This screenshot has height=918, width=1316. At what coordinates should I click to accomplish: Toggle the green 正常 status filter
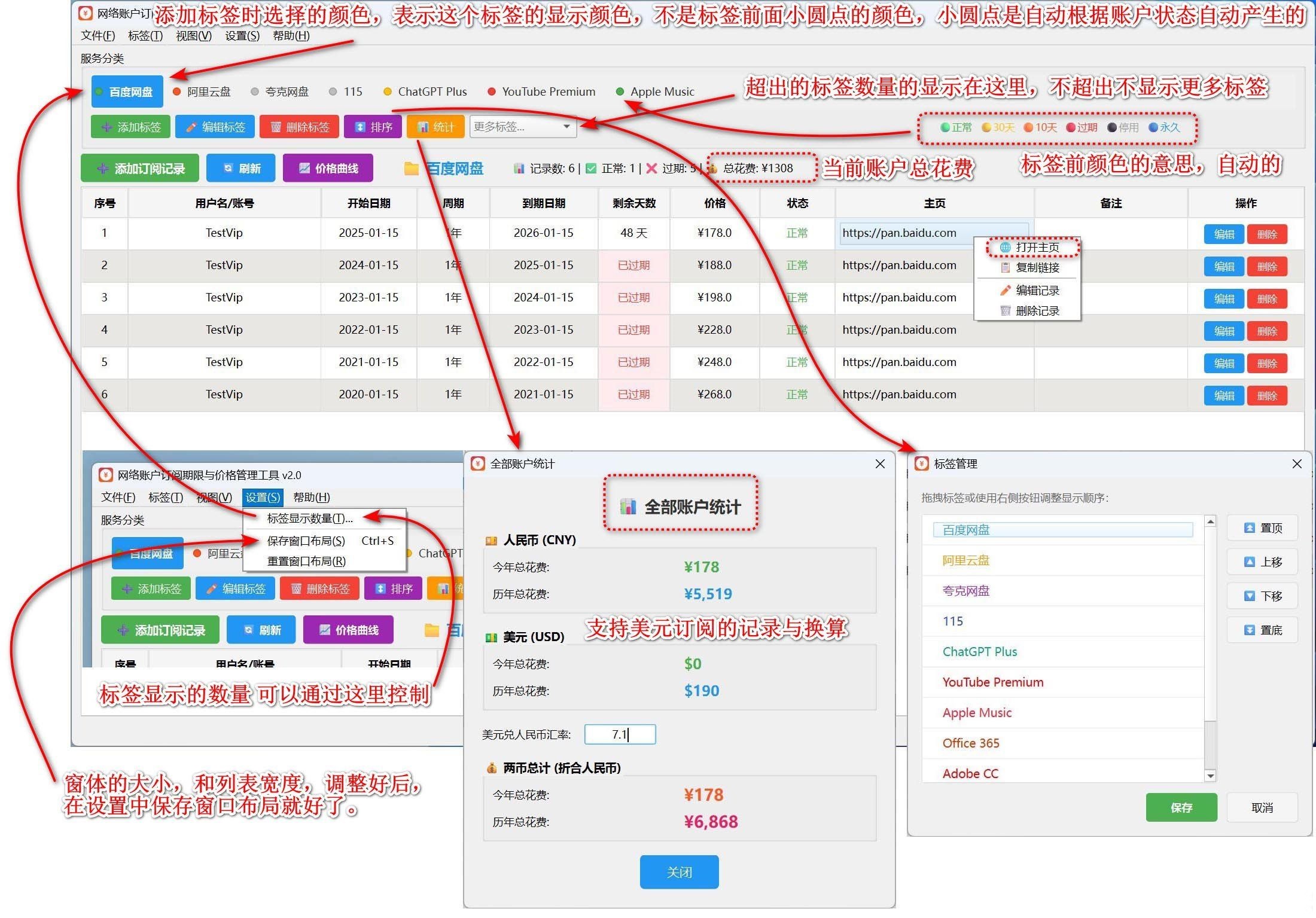[955, 127]
